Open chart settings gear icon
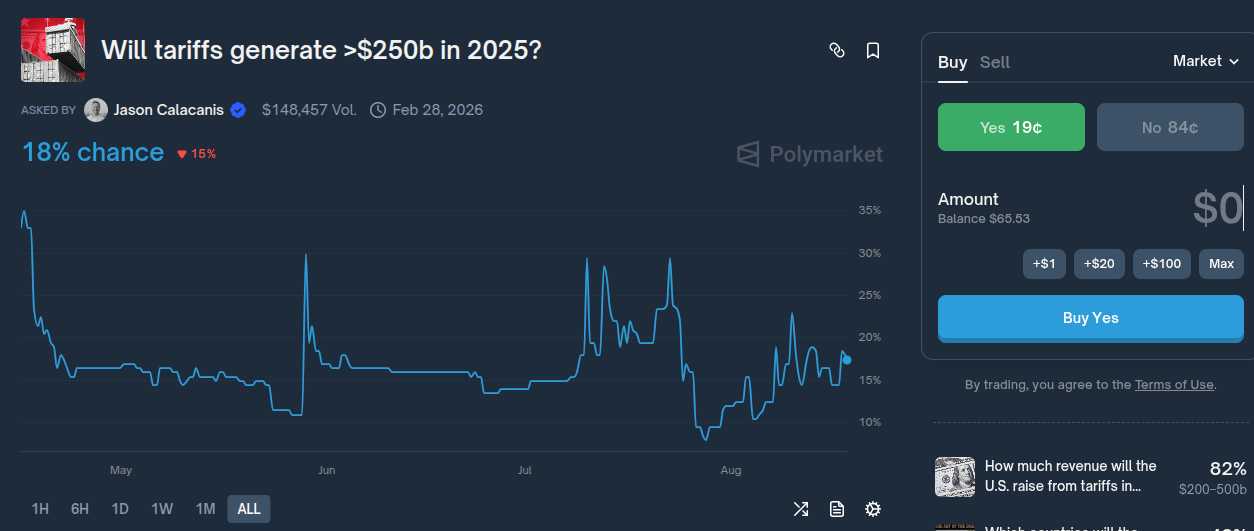 [x=873, y=509]
